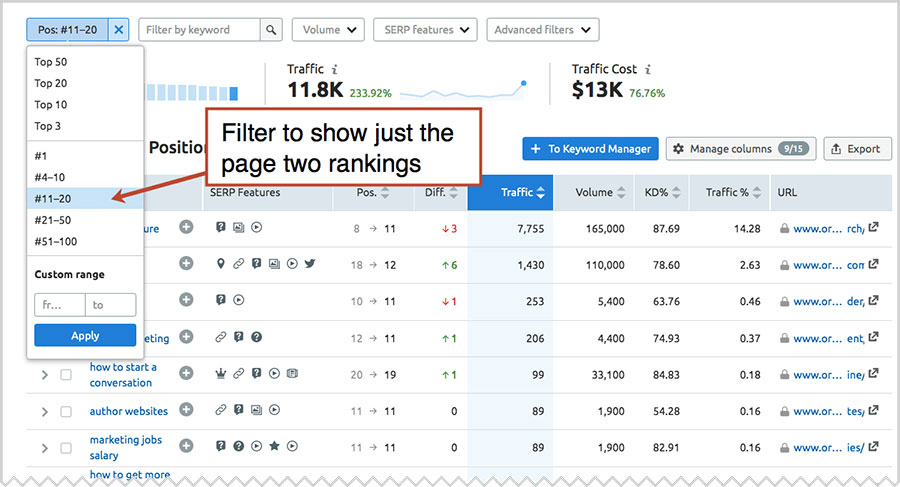
Task: Click the question mark SERP icon in 4,400 row
Action: (x=257, y=337)
